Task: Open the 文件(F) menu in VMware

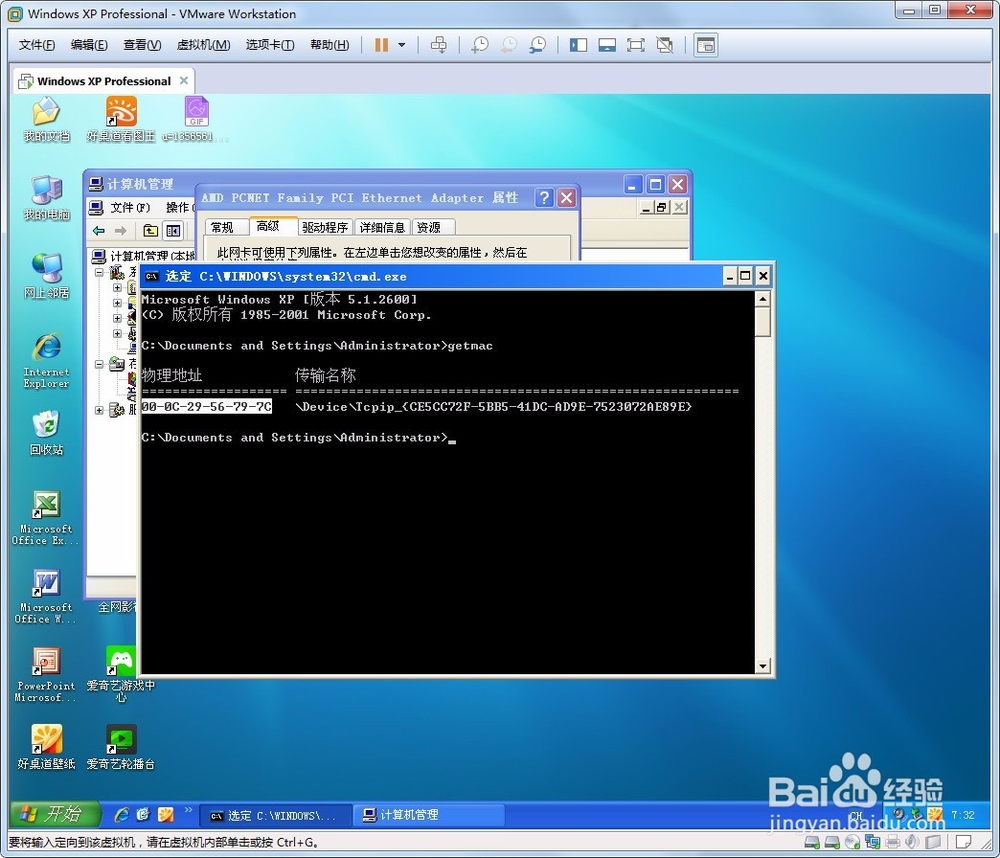Action: (37, 45)
